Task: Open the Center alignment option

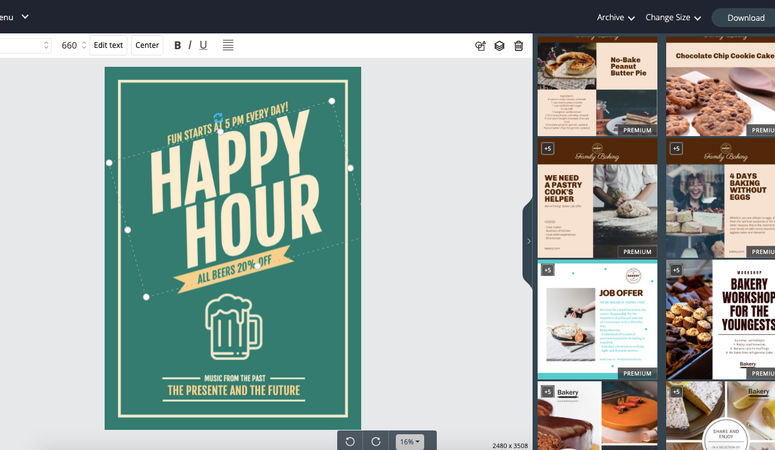Action: pyautogui.click(x=147, y=45)
